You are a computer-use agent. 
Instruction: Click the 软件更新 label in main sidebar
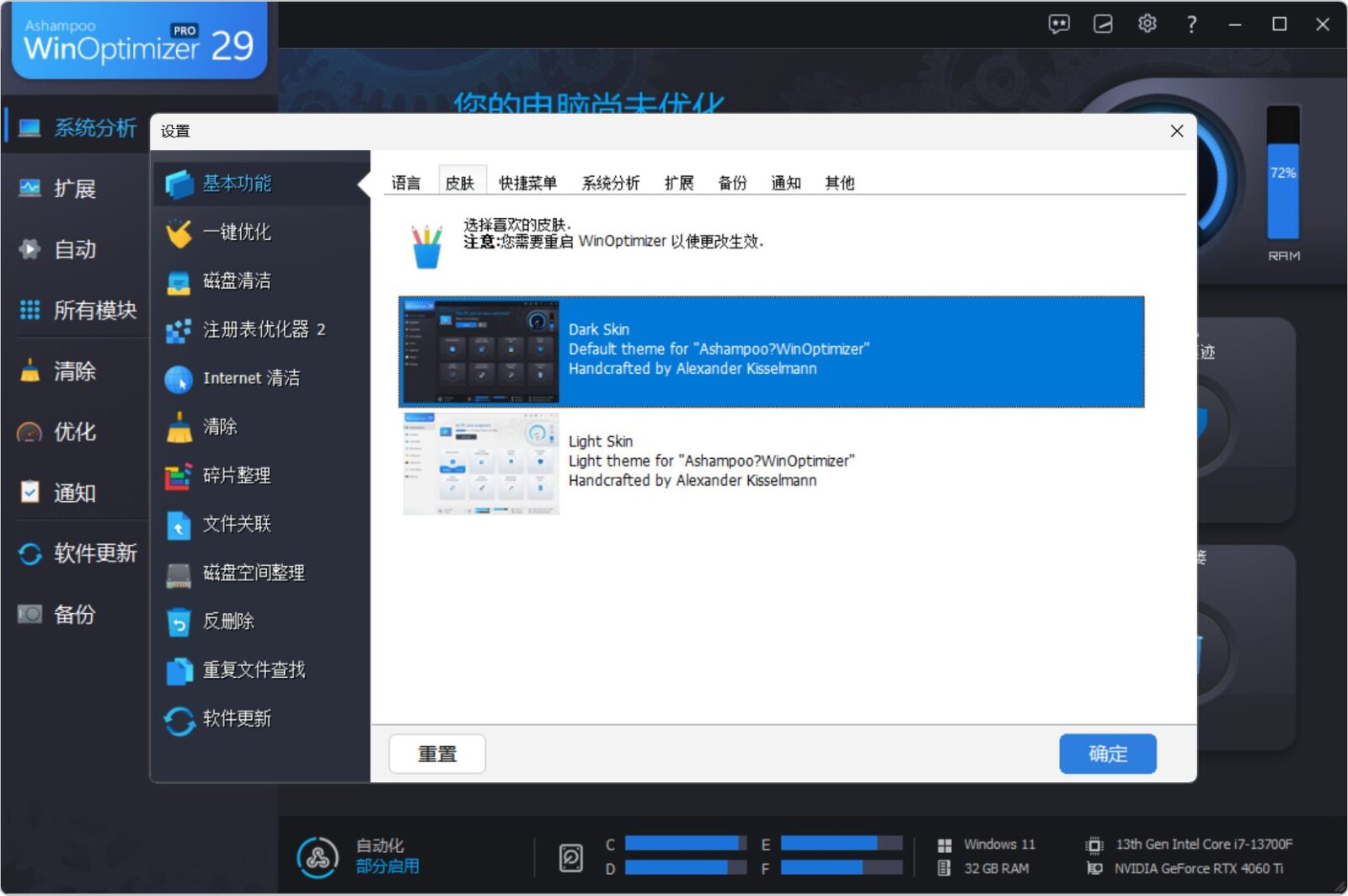click(95, 553)
